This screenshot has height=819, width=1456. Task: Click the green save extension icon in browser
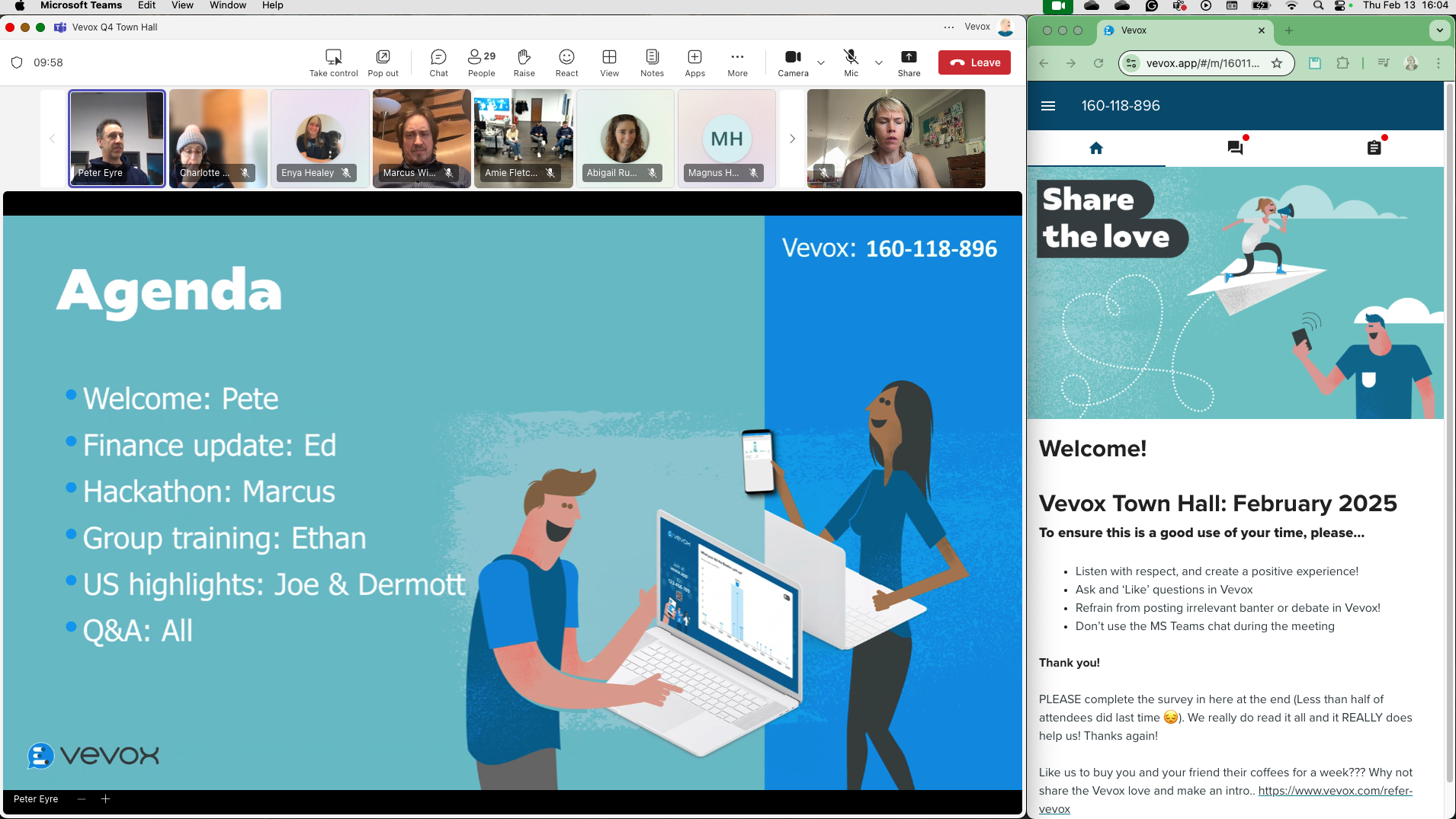point(1315,63)
